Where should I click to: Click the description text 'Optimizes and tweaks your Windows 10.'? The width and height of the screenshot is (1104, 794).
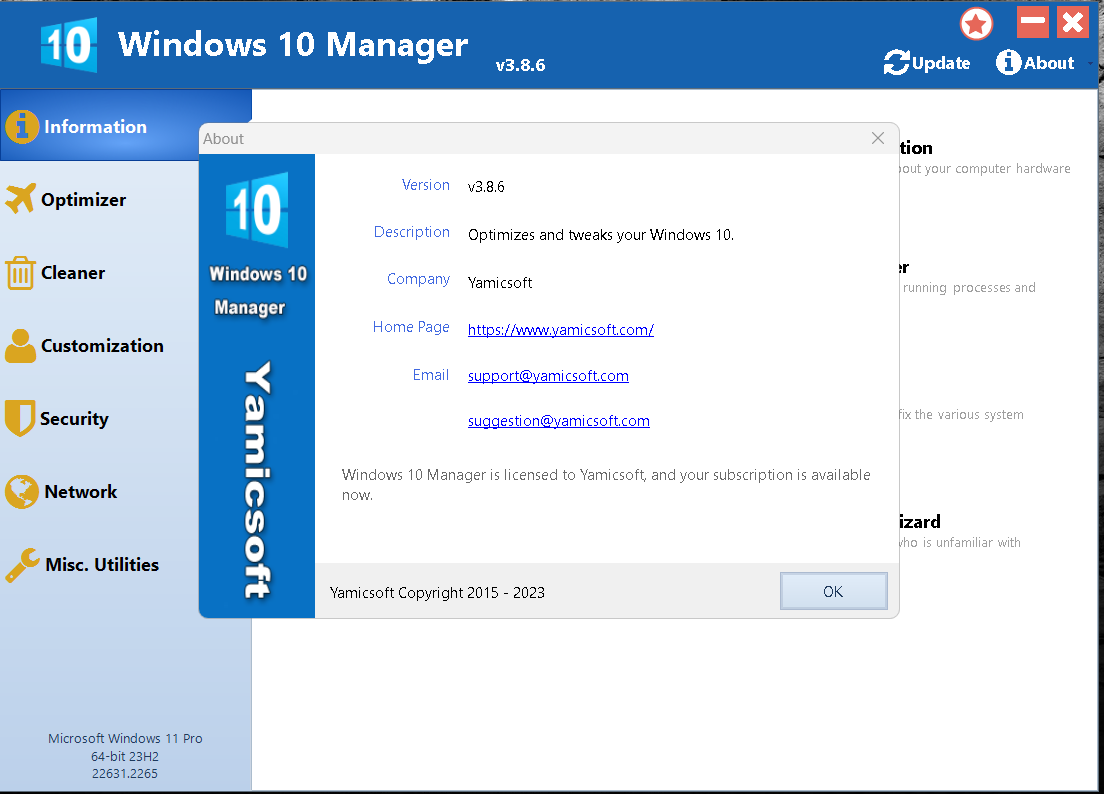[x=601, y=234]
